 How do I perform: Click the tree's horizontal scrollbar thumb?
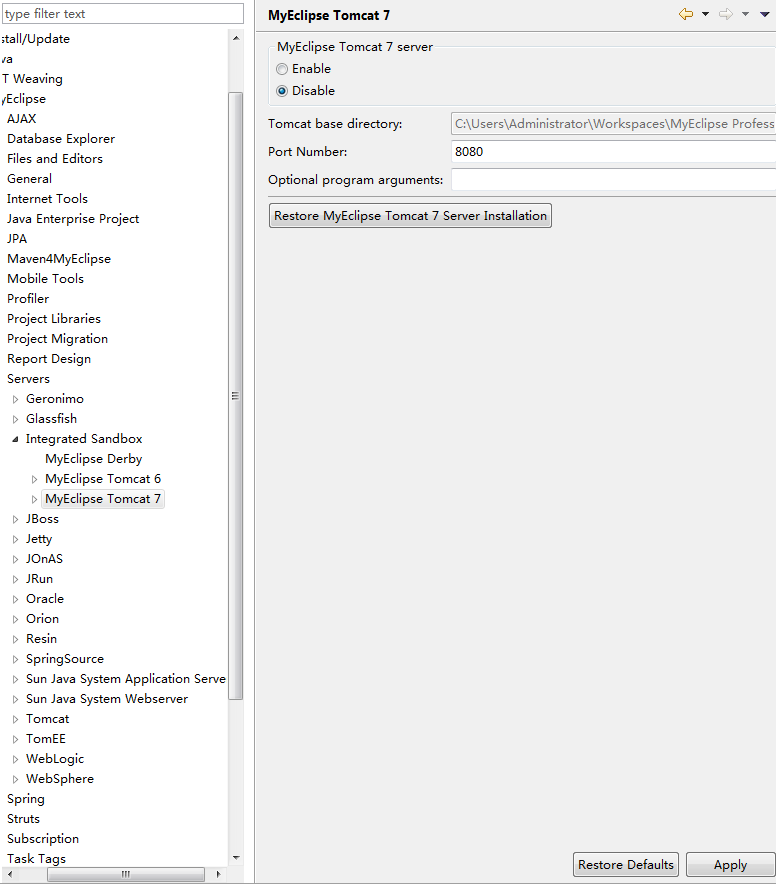pyautogui.click(x=126, y=874)
